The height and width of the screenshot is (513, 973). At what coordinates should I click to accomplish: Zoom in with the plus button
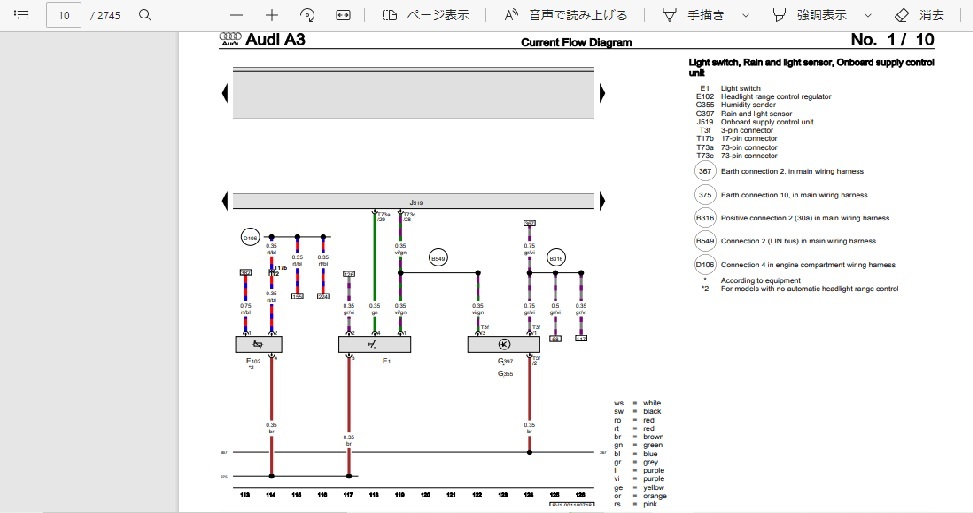tap(272, 15)
